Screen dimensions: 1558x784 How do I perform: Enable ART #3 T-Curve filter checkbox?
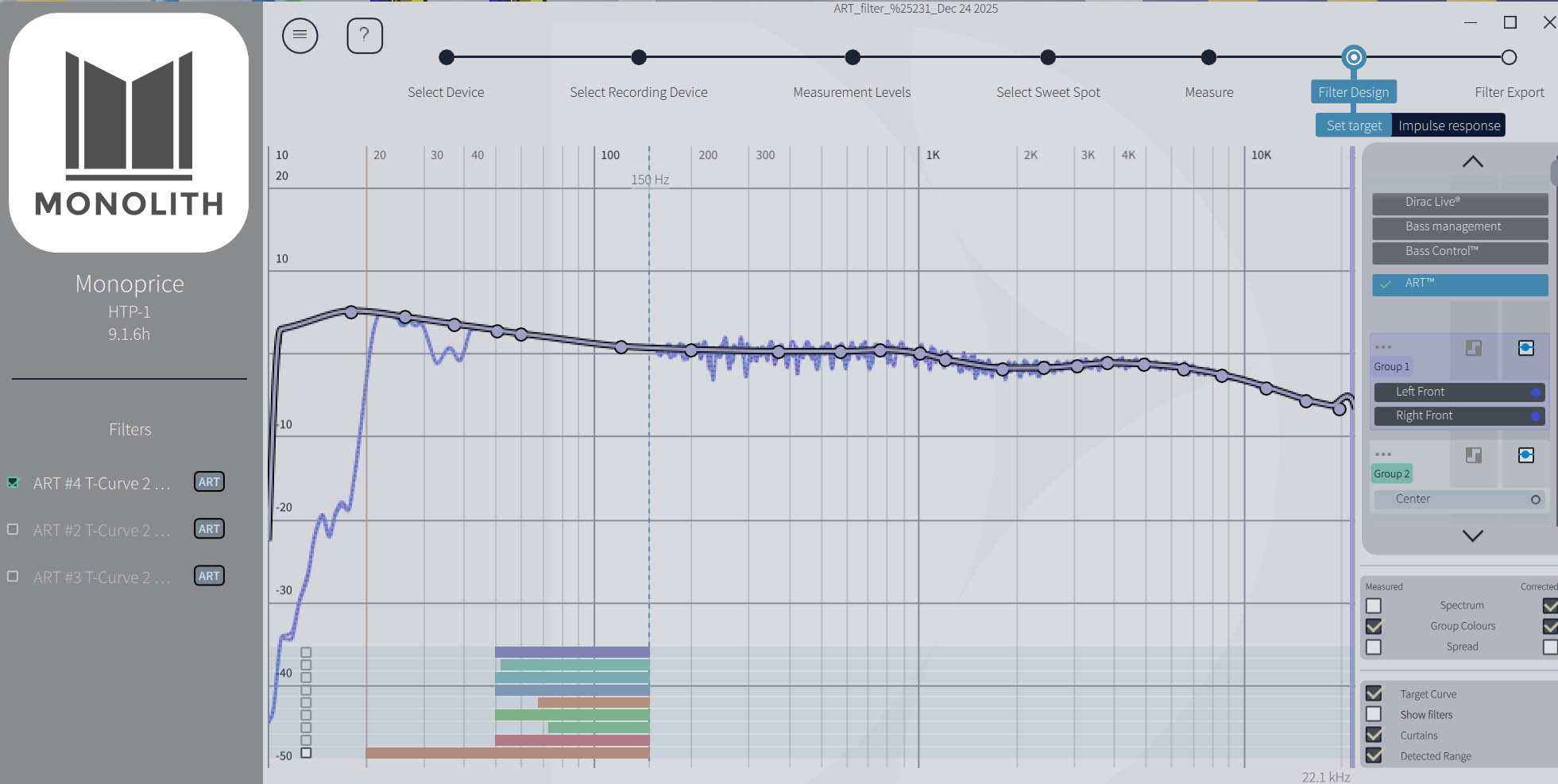[x=13, y=577]
